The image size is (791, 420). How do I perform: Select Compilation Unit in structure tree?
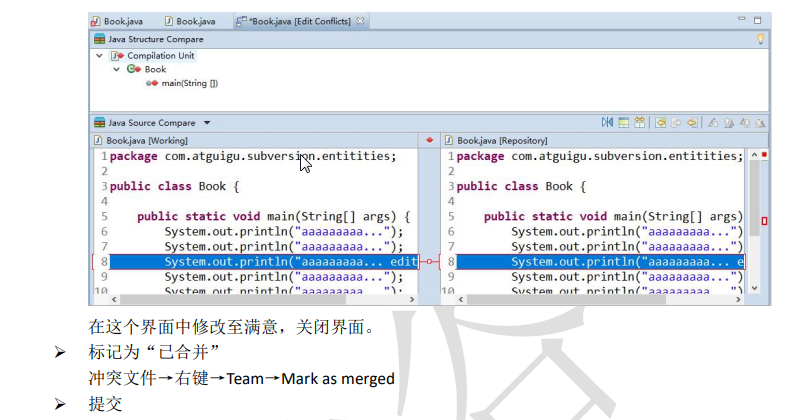point(160,55)
